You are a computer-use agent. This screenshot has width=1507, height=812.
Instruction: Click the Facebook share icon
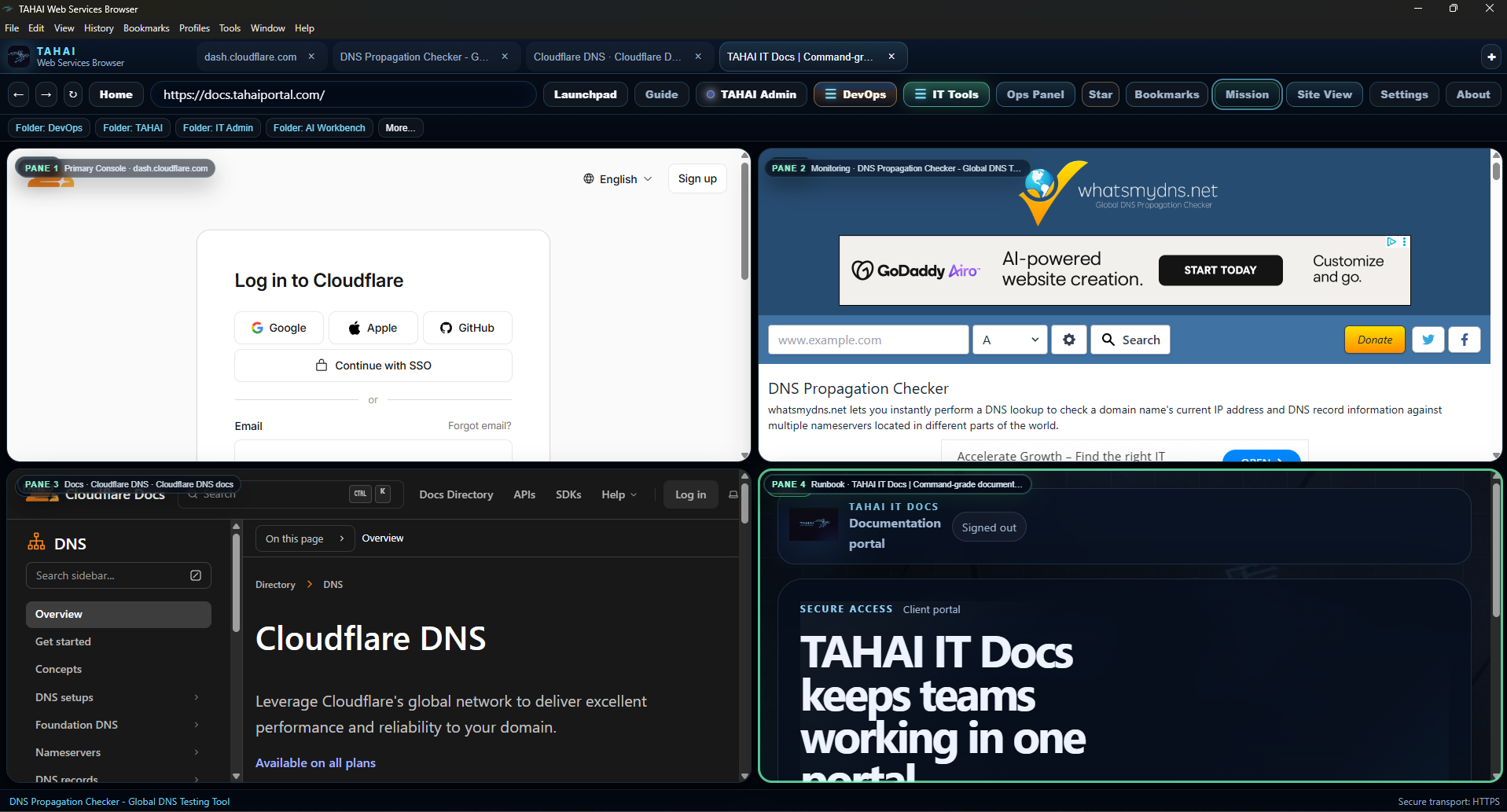(x=1465, y=340)
